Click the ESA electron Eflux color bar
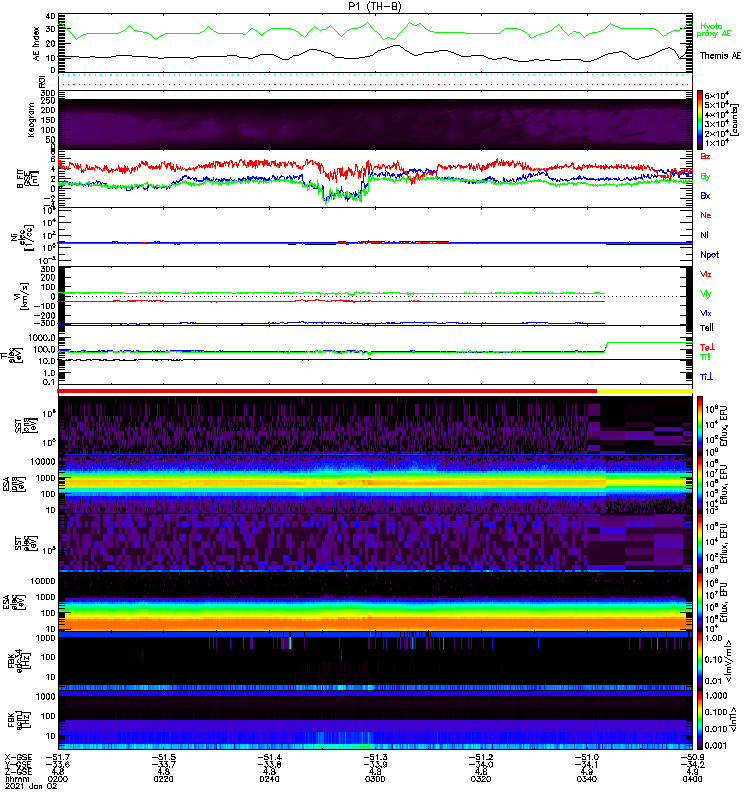 click(x=700, y=602)
